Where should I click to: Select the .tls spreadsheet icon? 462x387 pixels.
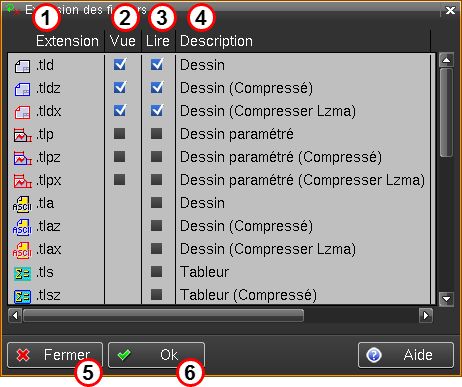pyautogui.click(x=22, y=273)
